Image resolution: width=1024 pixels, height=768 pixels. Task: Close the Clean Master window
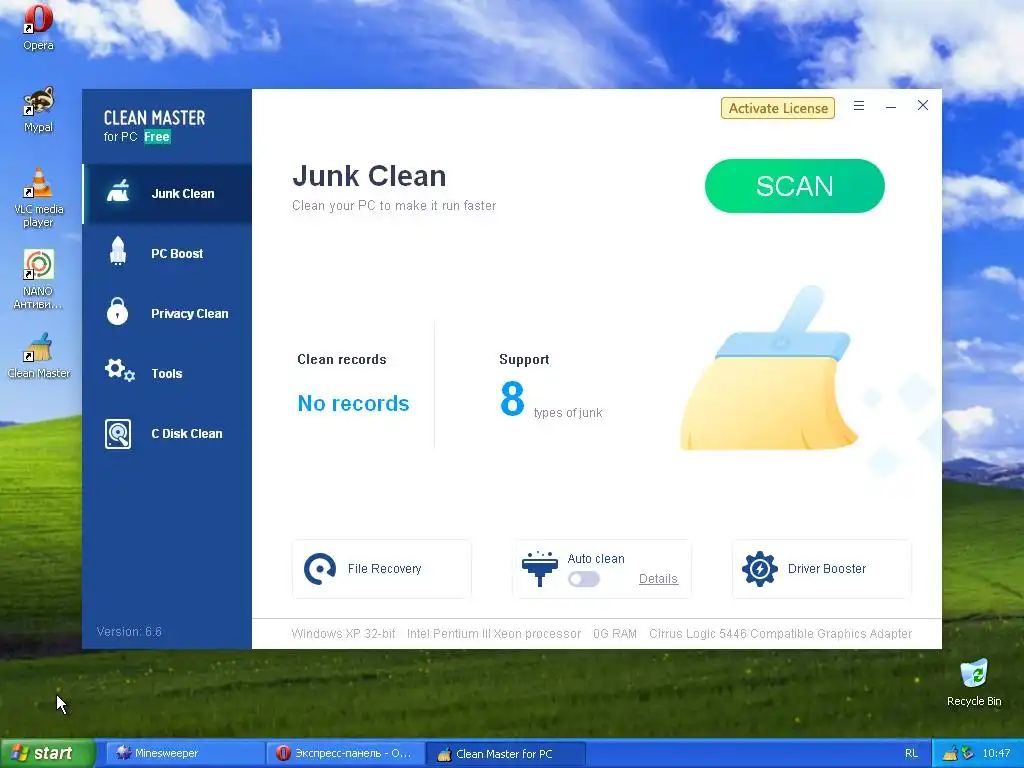[x=923, y=105]
